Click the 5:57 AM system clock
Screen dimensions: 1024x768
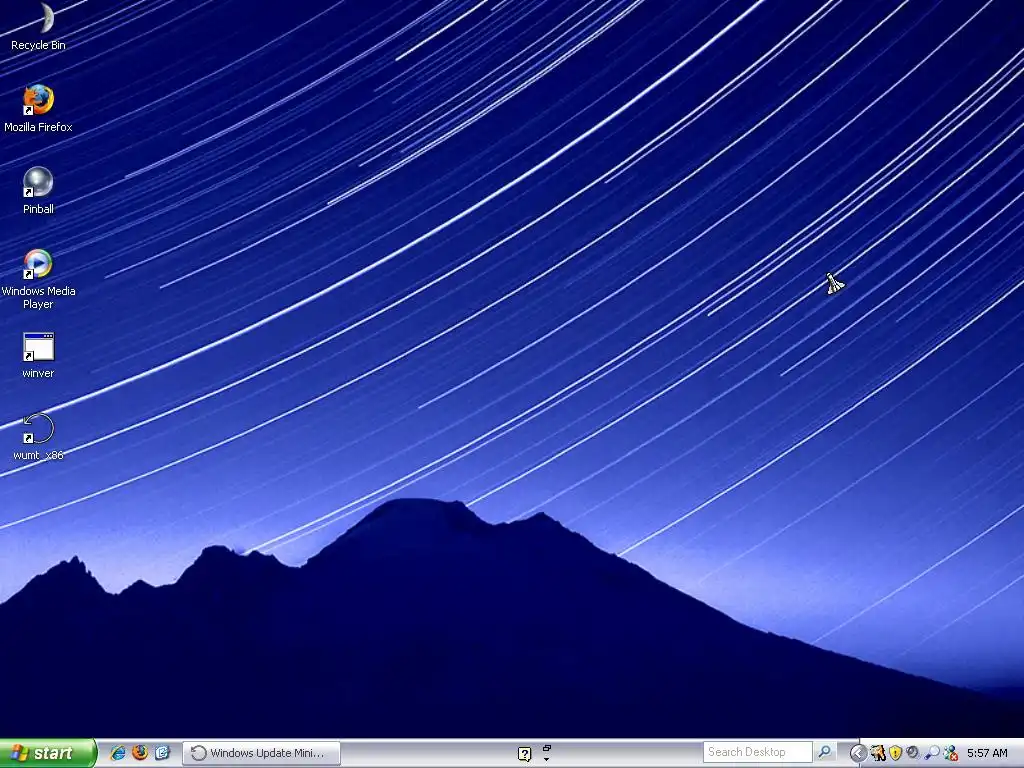point(987,753)
